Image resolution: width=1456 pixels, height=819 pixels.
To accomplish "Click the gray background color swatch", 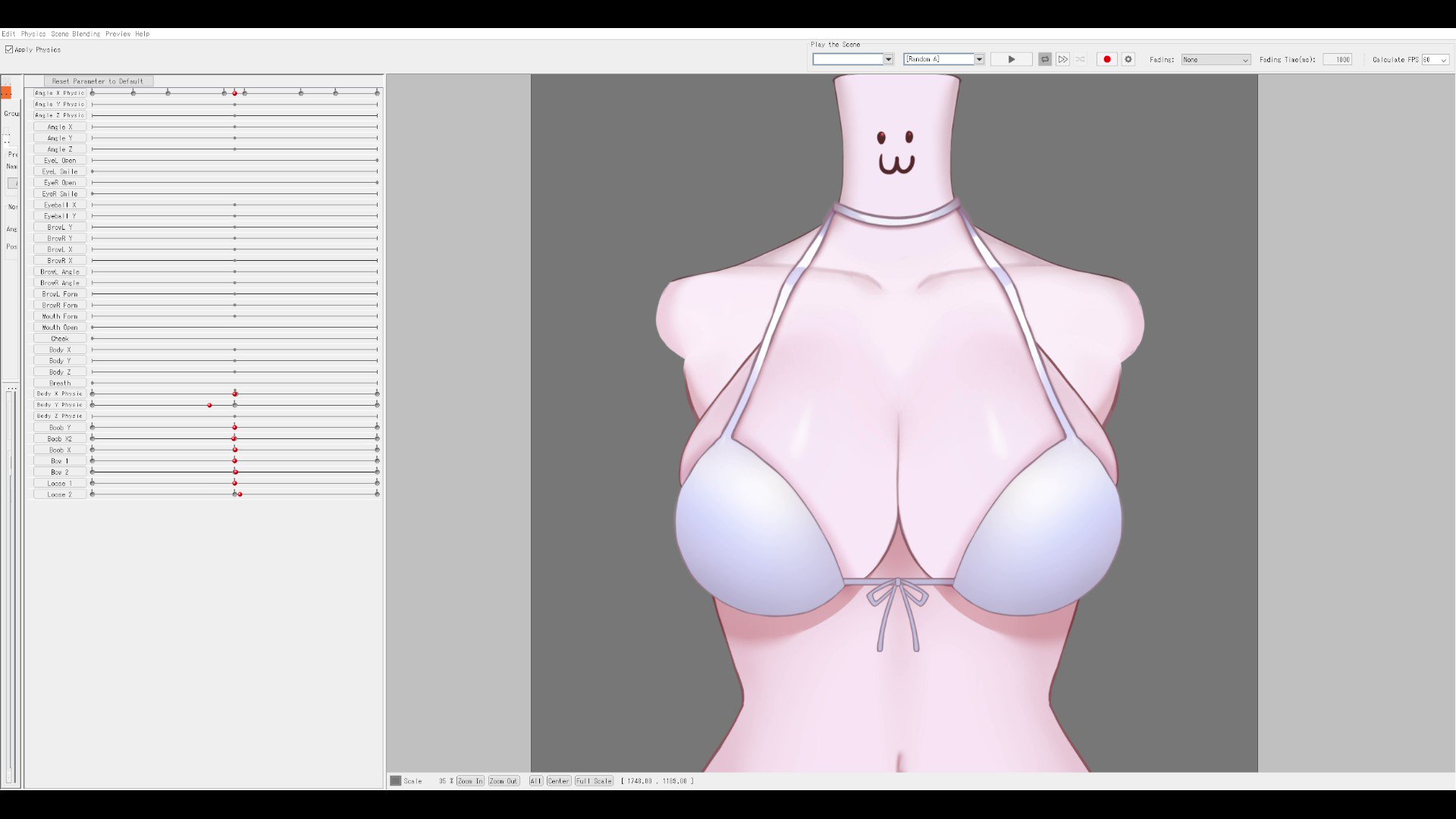I will (395, 780).
